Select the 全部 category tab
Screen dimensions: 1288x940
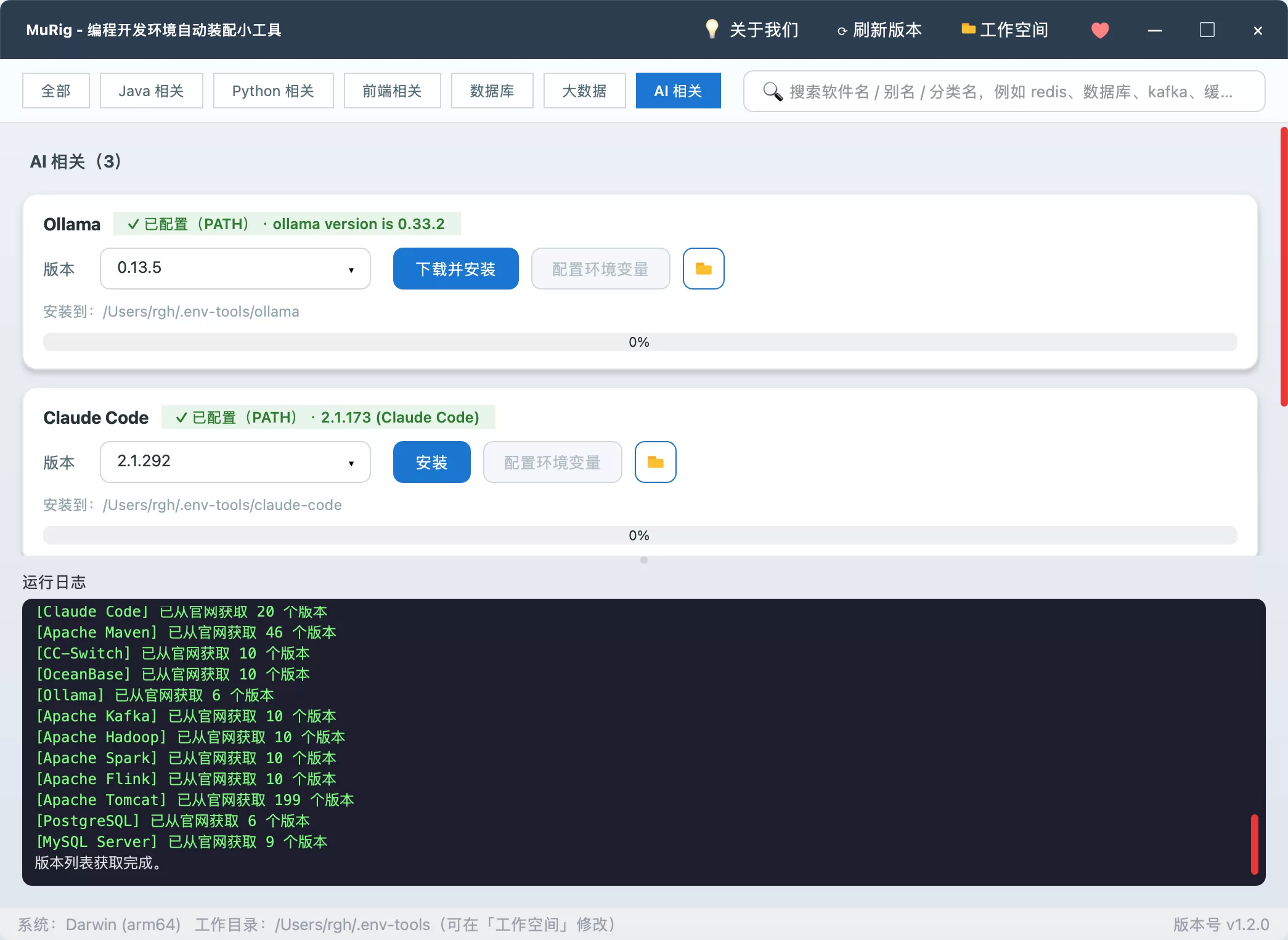click(x=56, y=91)
